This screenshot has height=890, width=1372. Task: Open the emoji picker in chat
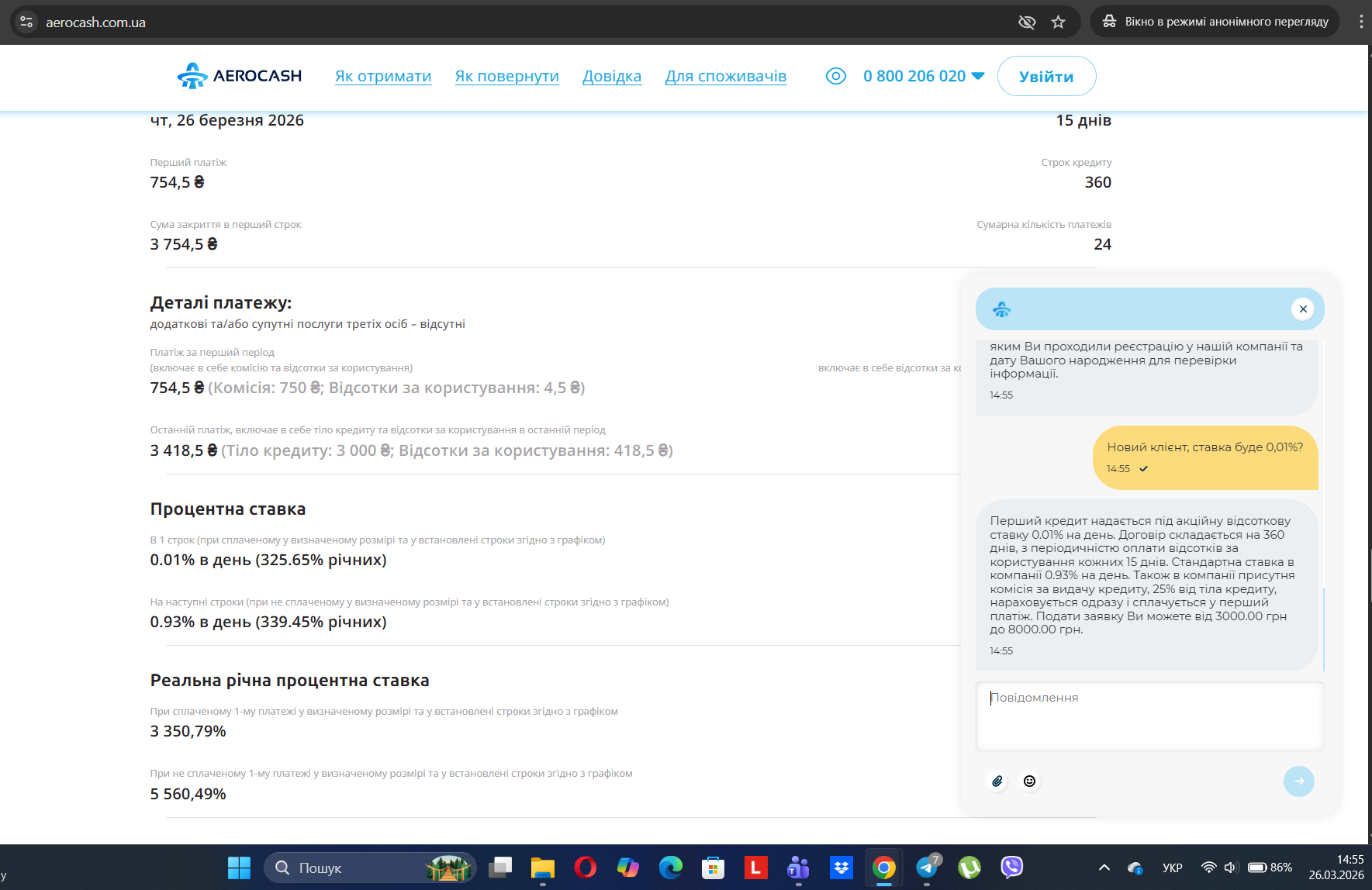pyautogui.click(x=1029, y=781)
